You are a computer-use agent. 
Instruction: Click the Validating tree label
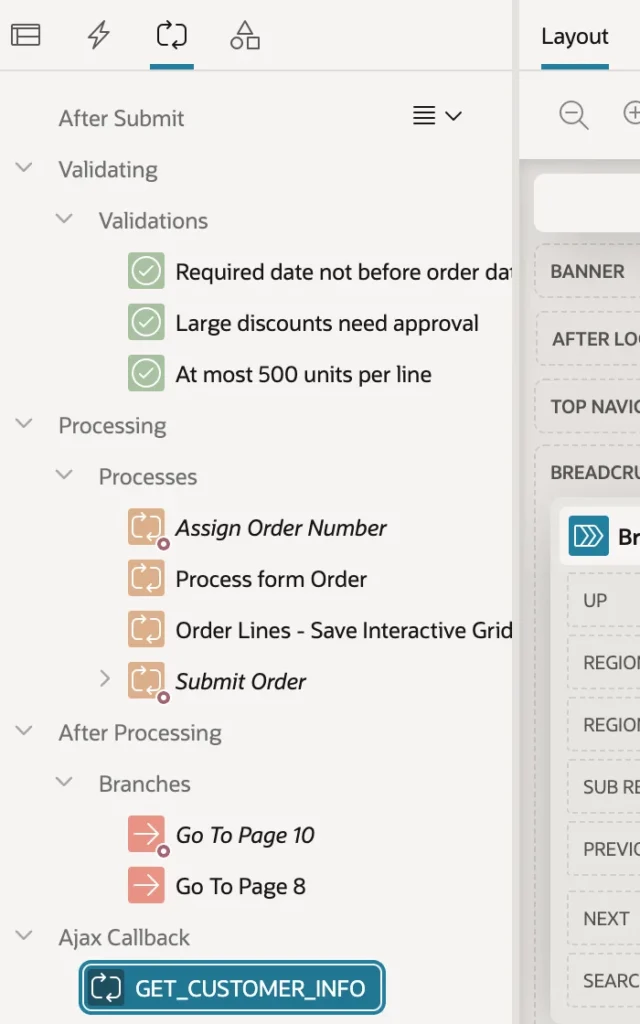click(x=108, y=170)
